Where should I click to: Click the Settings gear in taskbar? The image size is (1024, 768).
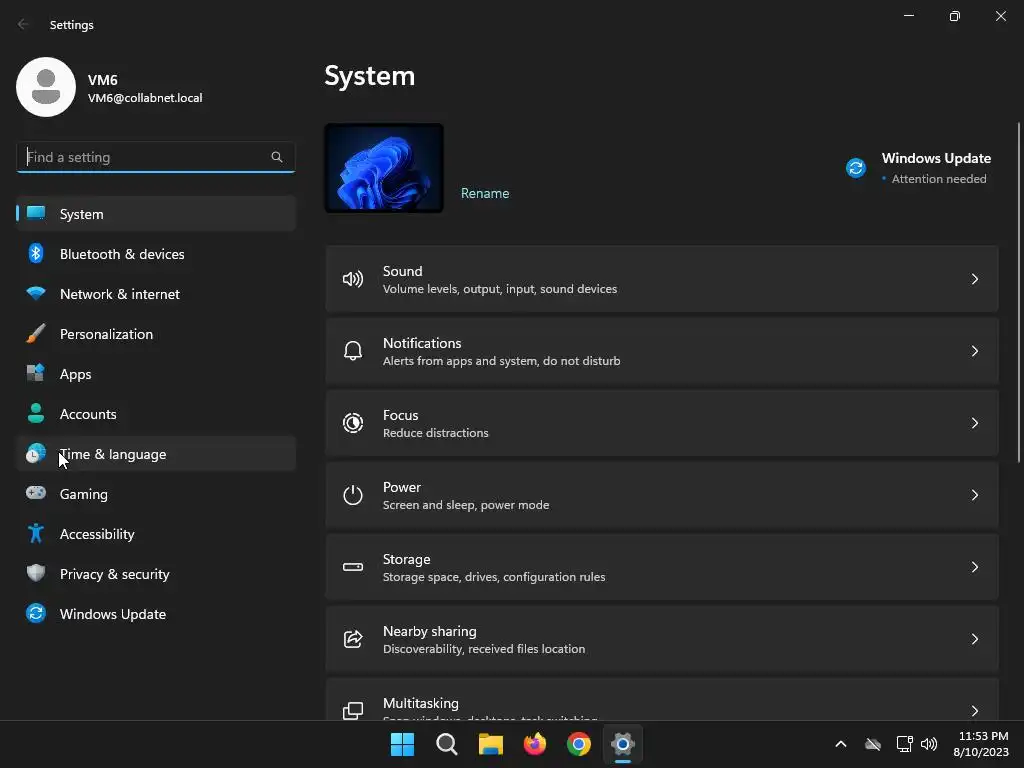pyautogui.click(x=622, y=744)
